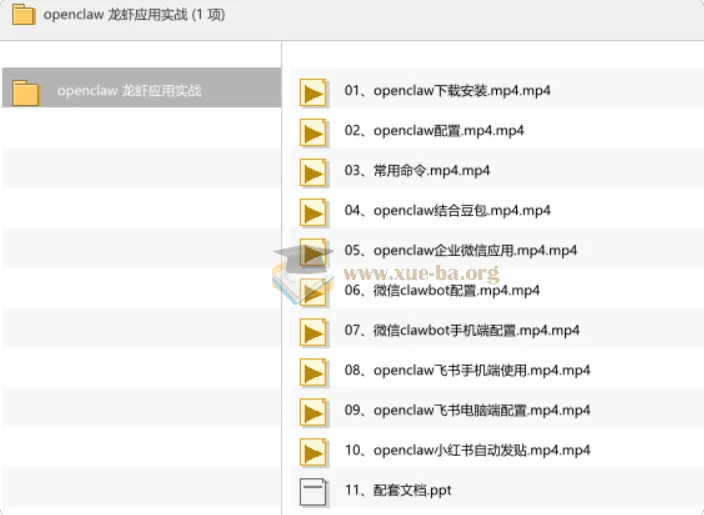Select file name 04、openclaw结合豆包.mp4.mp4

click(447, 210)
